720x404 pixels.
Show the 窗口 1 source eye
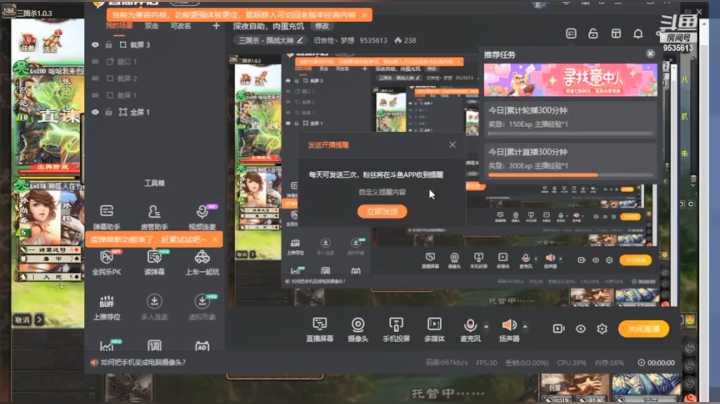(x=95, y=62)
